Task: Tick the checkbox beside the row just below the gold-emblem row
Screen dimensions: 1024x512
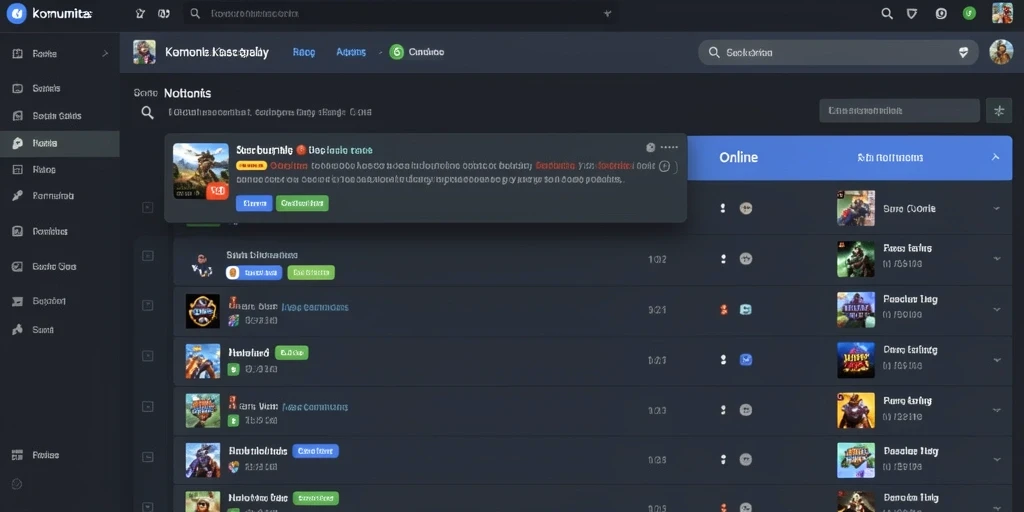Action: pos(148,356)
